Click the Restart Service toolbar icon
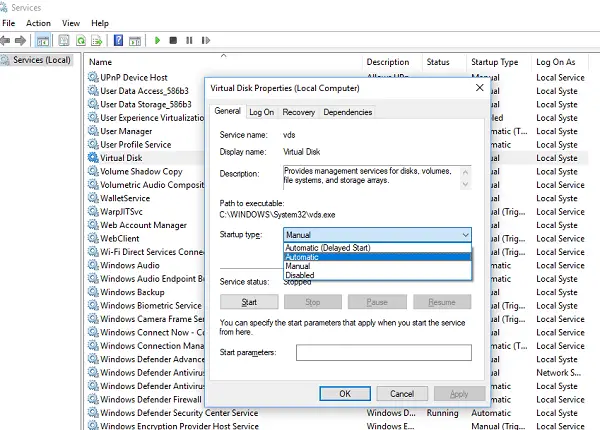The height and width of the screenshot is (430, 600). click(x=206, y=40)
